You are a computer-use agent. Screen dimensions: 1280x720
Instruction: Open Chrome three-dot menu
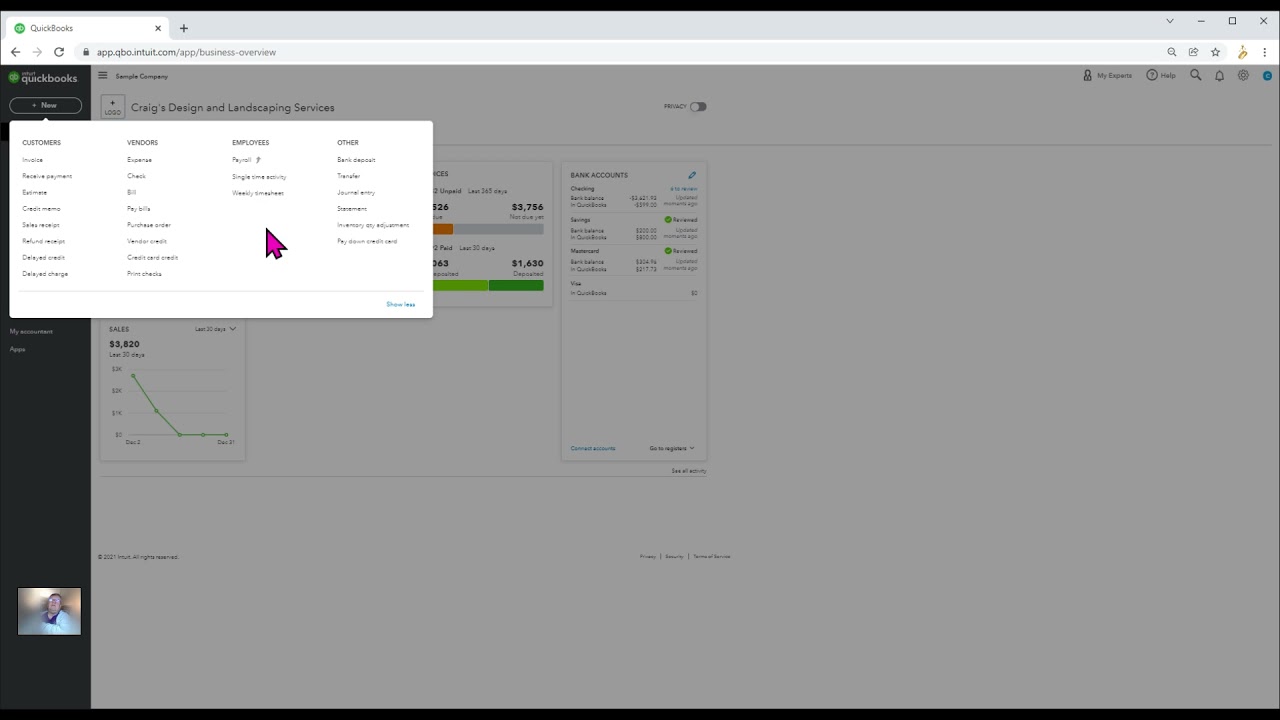tap(1265, 52)
